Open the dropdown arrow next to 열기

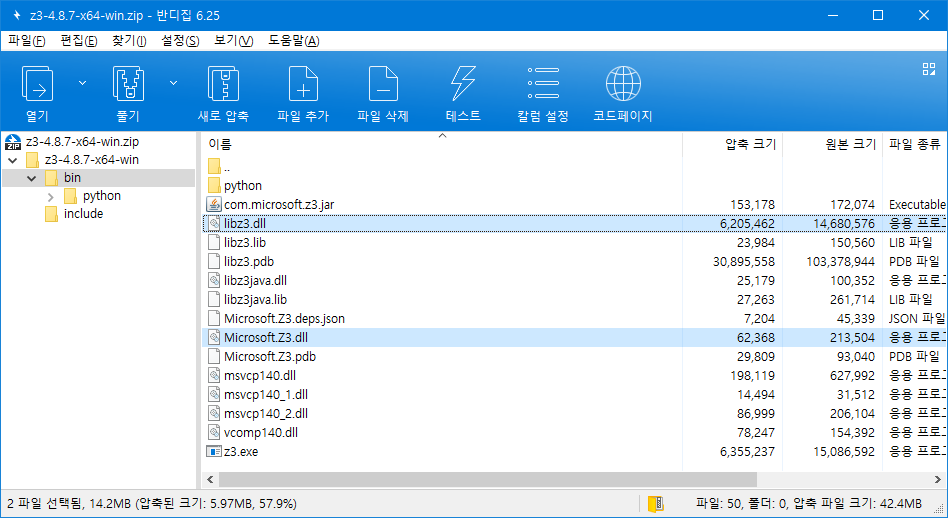coord(82,83)
